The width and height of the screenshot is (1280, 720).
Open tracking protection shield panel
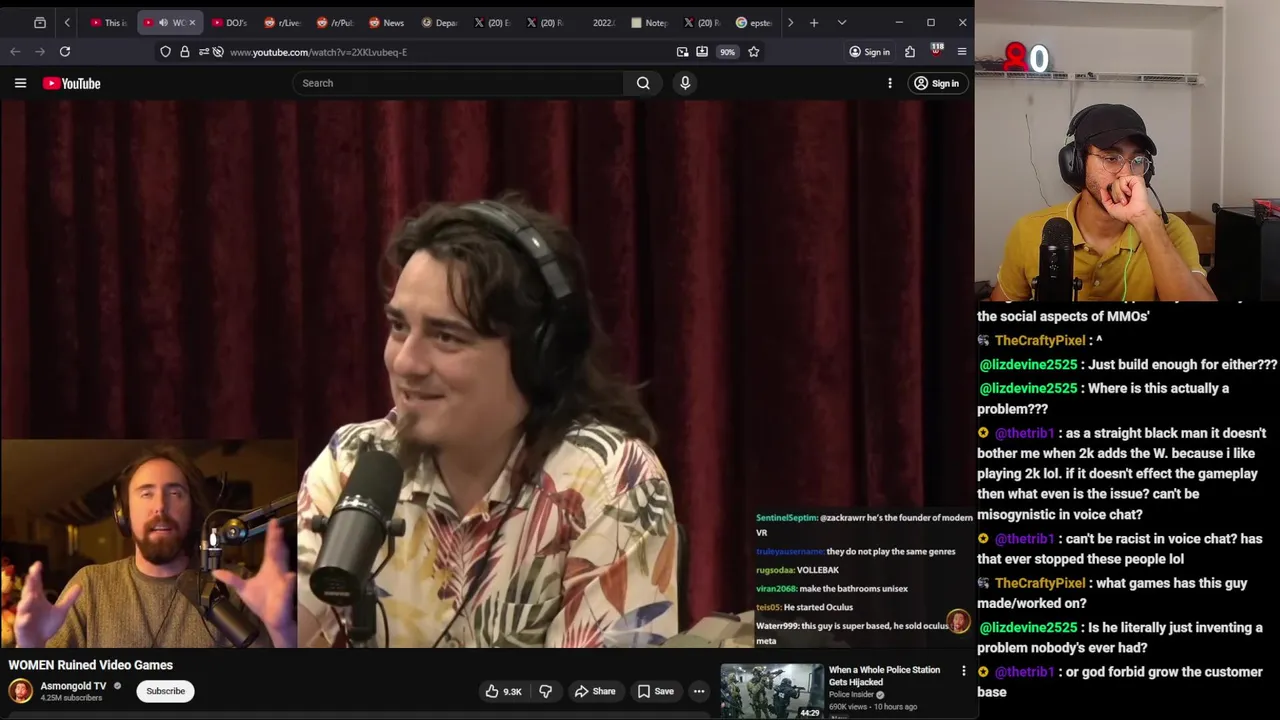point(166,52)
